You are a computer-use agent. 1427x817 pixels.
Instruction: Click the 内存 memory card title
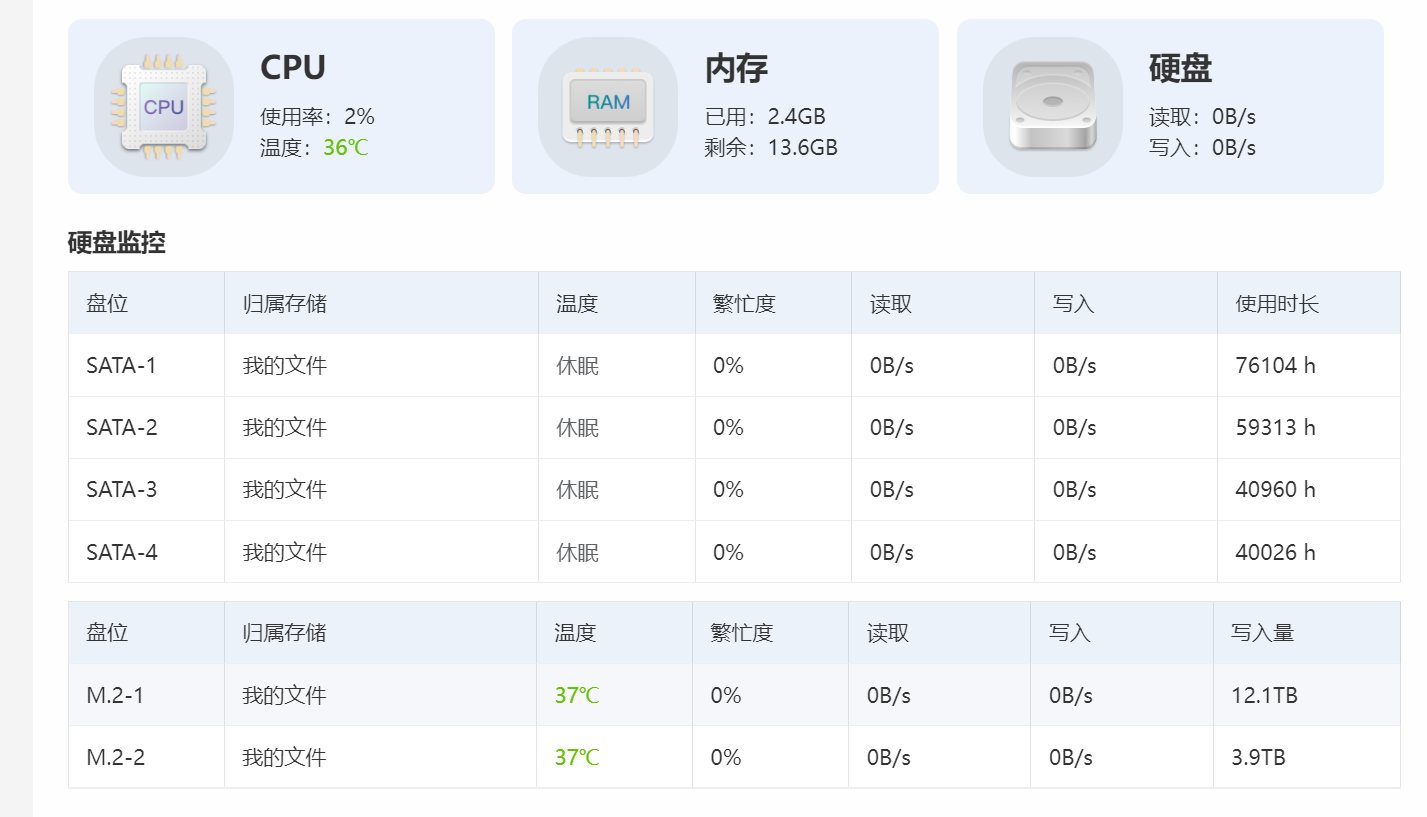[x=736, y=68]
